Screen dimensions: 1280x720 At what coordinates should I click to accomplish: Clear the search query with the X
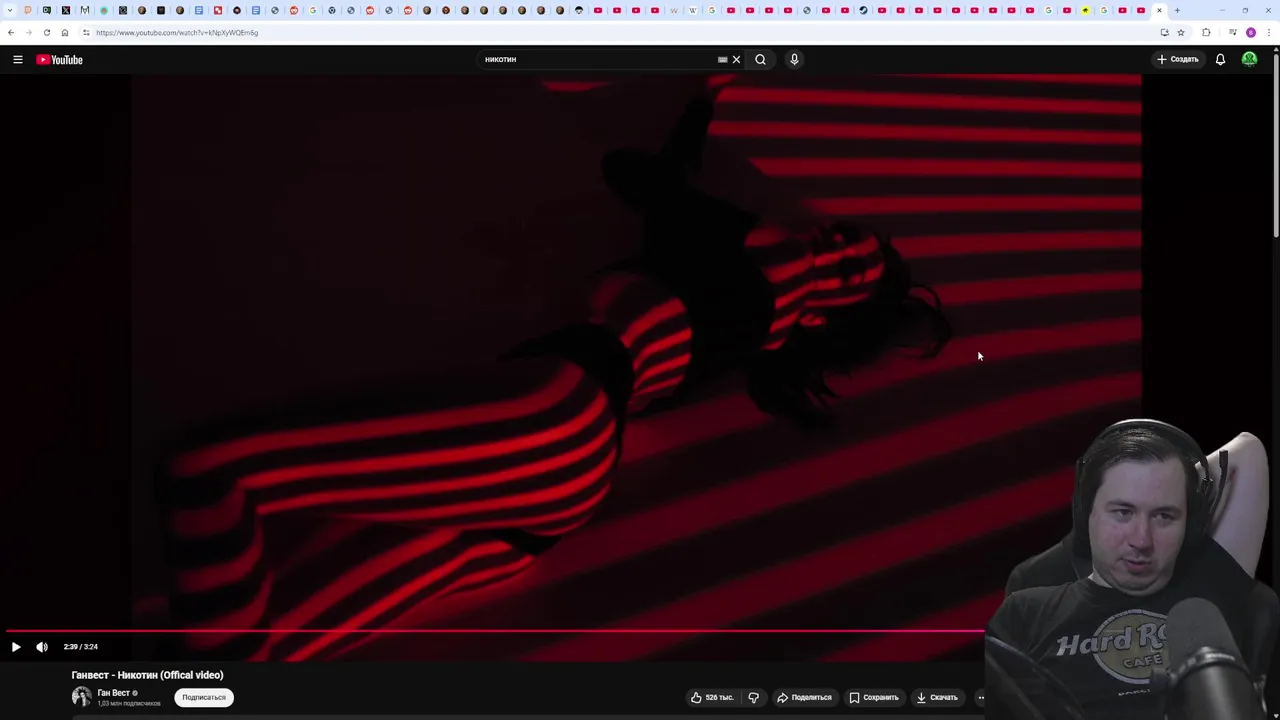coord(737,59)
